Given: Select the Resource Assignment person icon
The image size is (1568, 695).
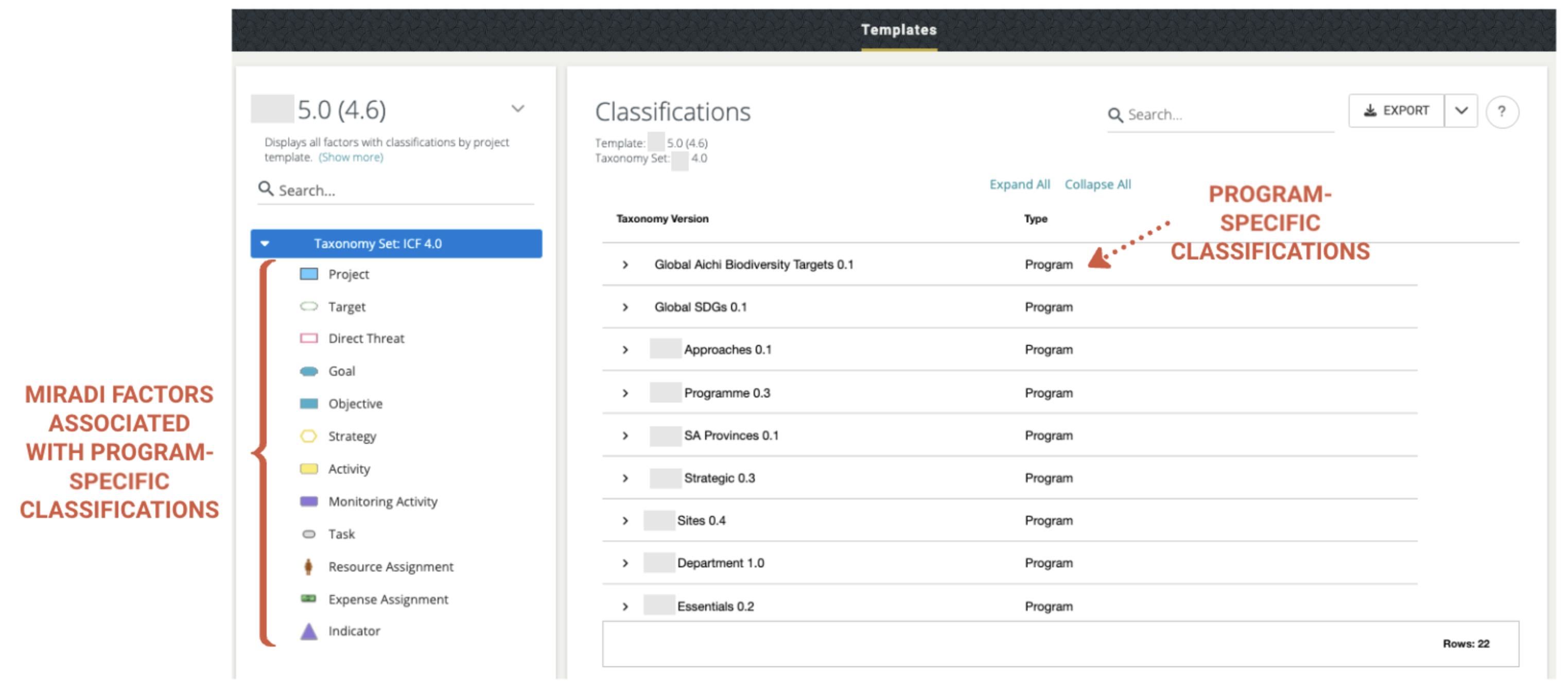Looking at the screenshot, I should click(x=308, y=567).
